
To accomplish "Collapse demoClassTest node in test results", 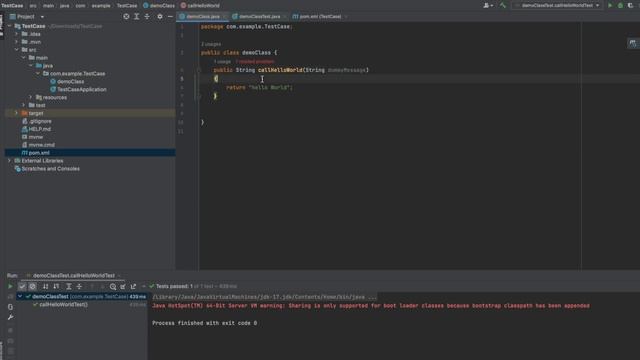I will [20, 296].
